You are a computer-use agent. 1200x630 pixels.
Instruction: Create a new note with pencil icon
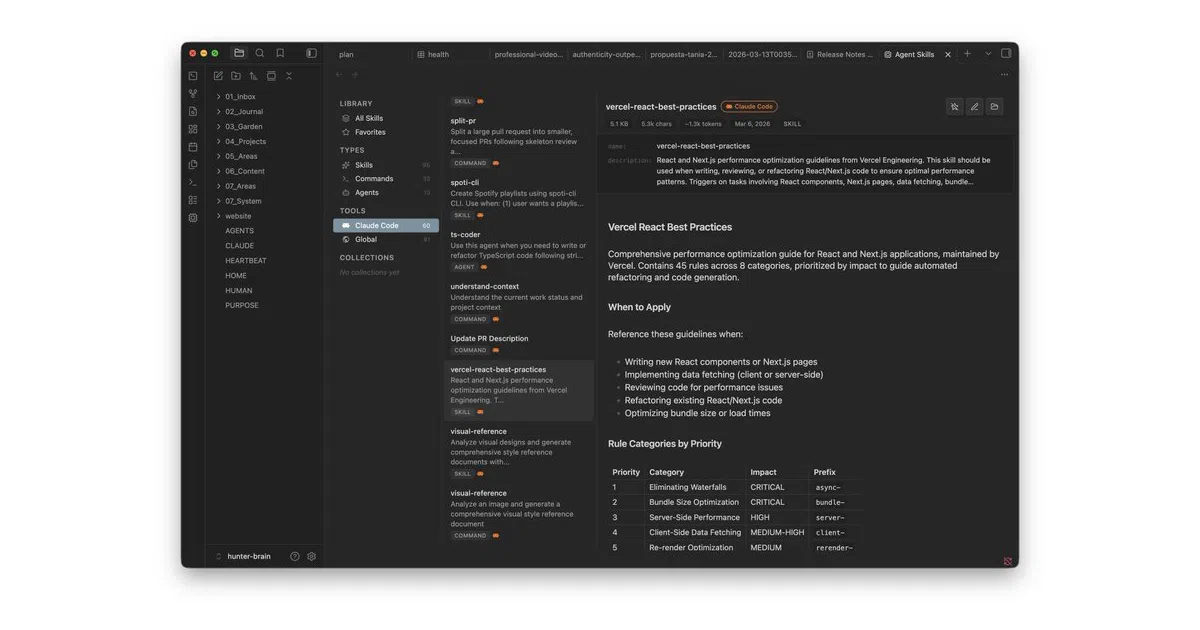(218, 76)
